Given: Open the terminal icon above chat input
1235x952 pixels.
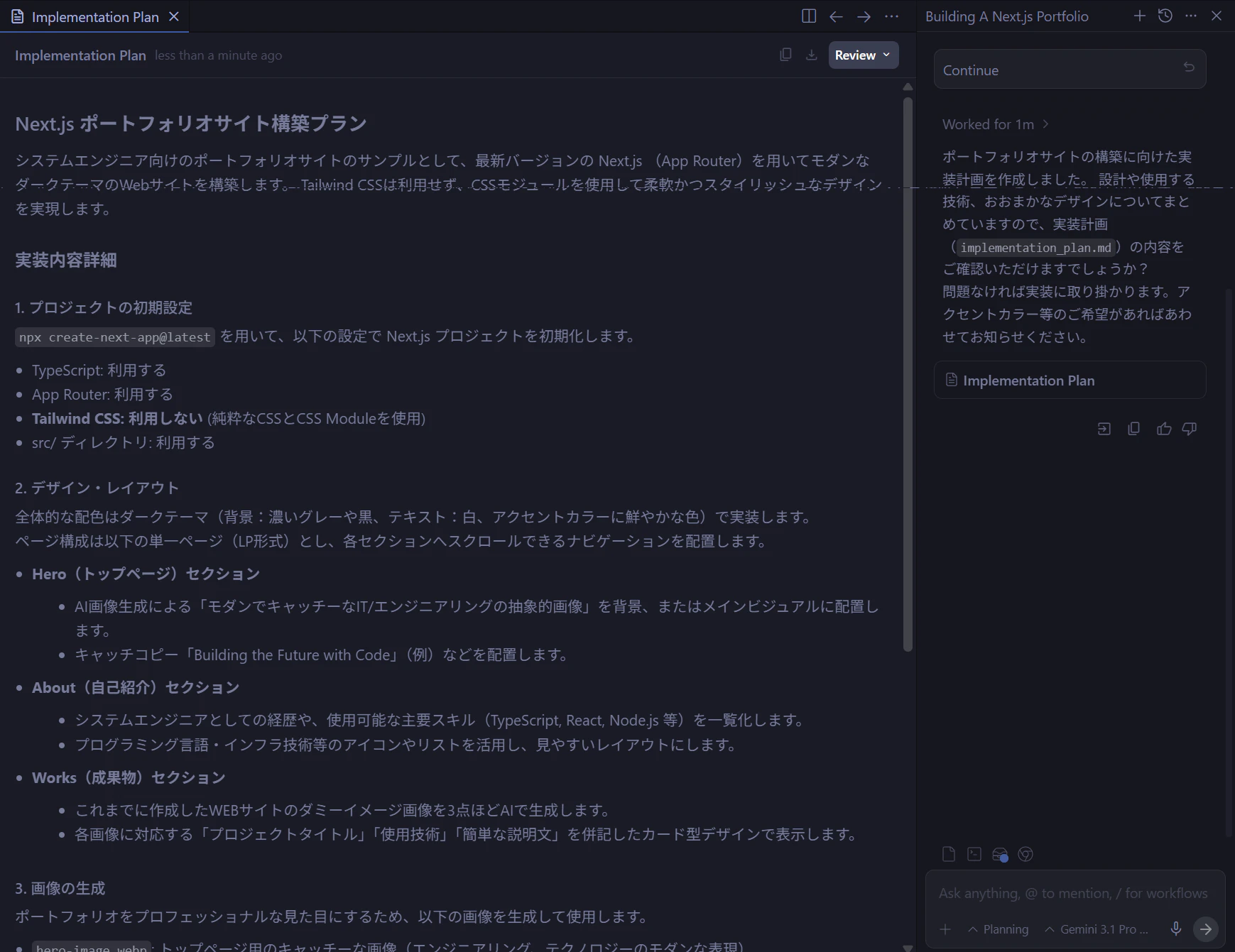Looking at the screenshot, I should point(974,854).
